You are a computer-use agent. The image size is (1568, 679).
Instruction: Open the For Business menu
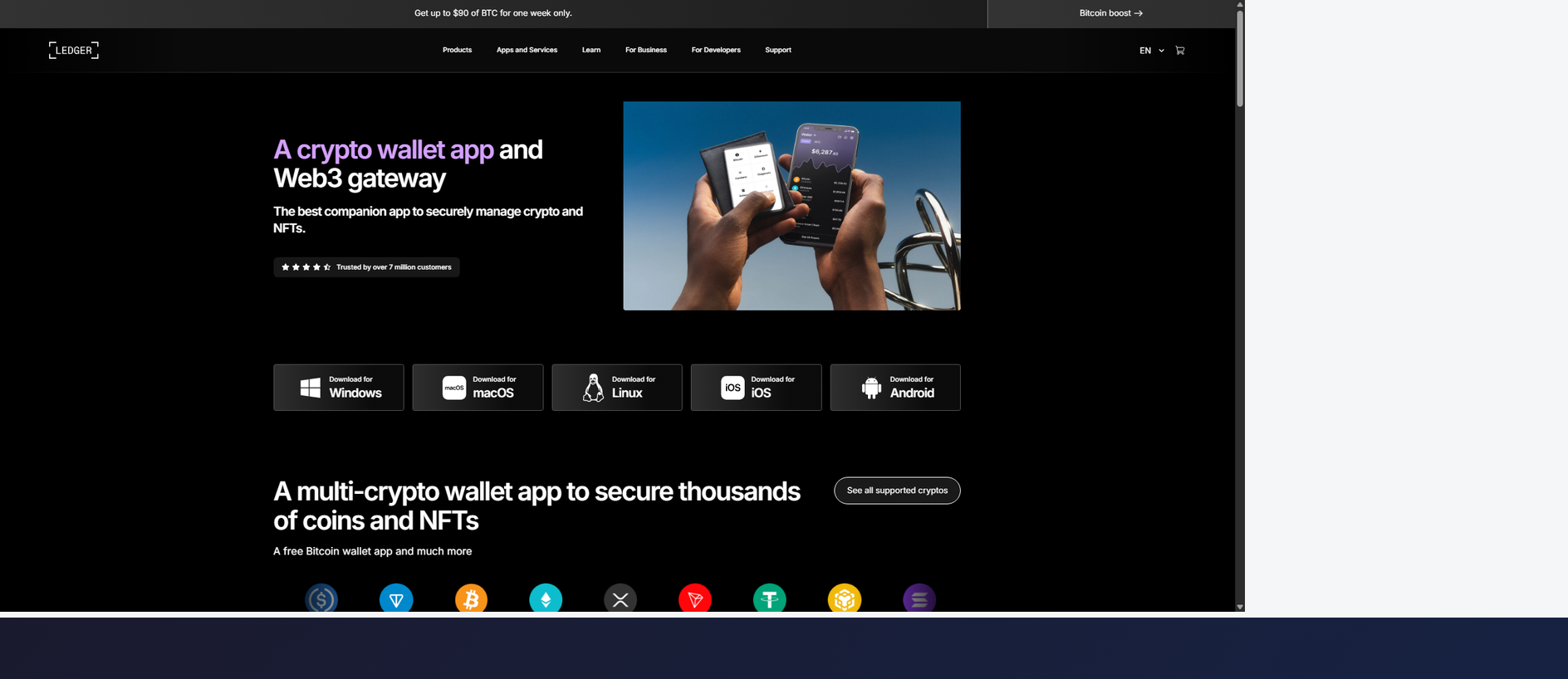[x=646, y=50]
